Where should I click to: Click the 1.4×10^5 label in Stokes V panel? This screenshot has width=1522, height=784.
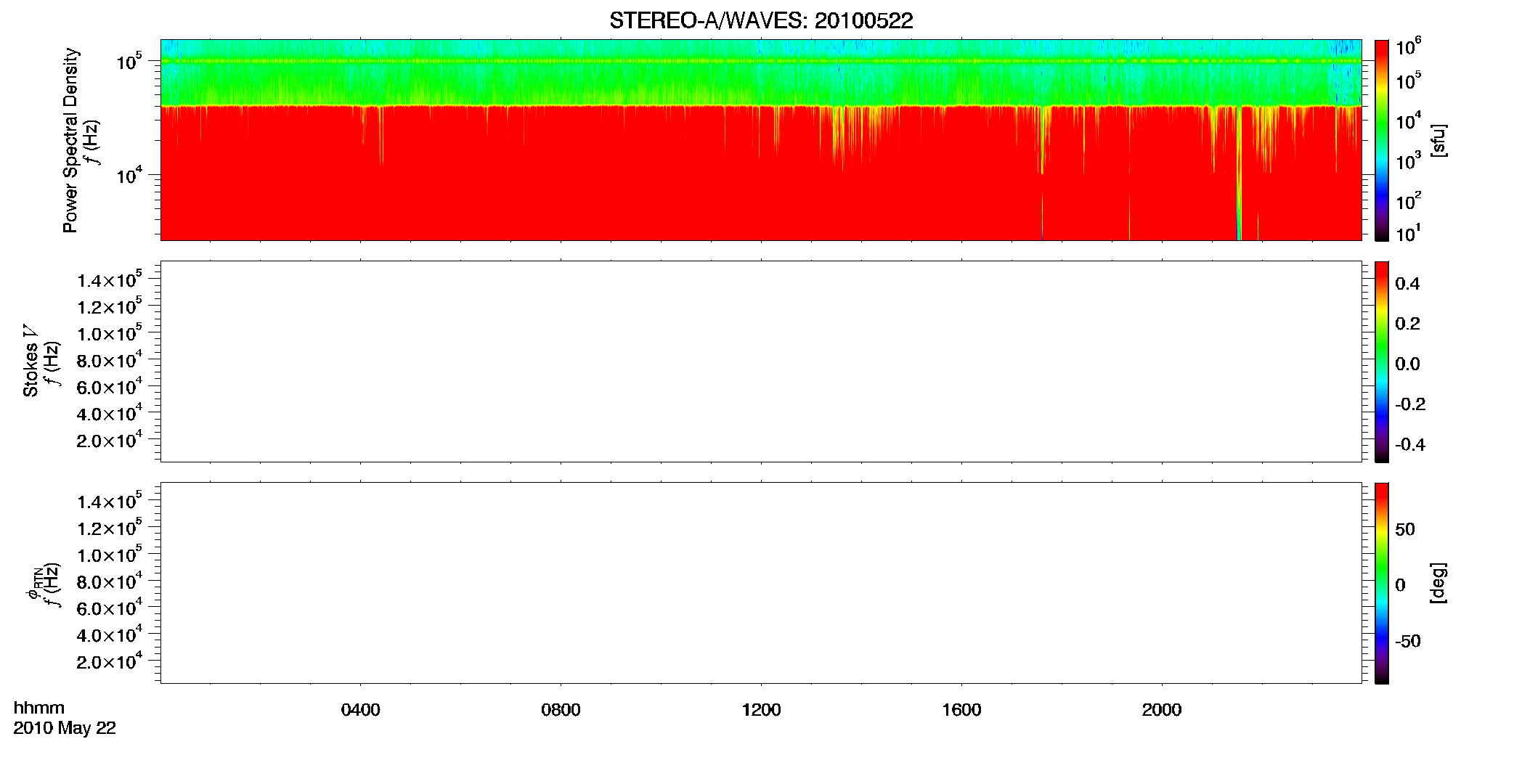pyautogui.click(x=110, y=280)
